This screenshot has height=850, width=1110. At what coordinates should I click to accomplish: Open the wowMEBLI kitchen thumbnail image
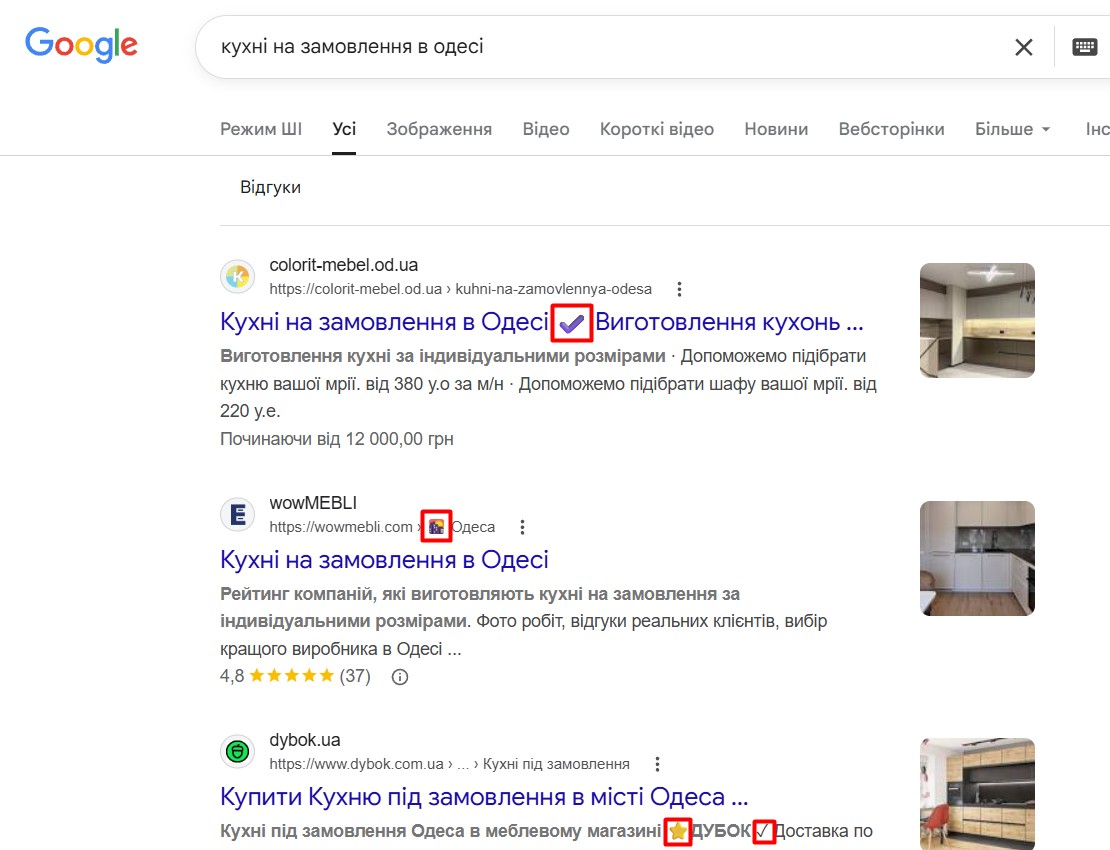point(977,558)
